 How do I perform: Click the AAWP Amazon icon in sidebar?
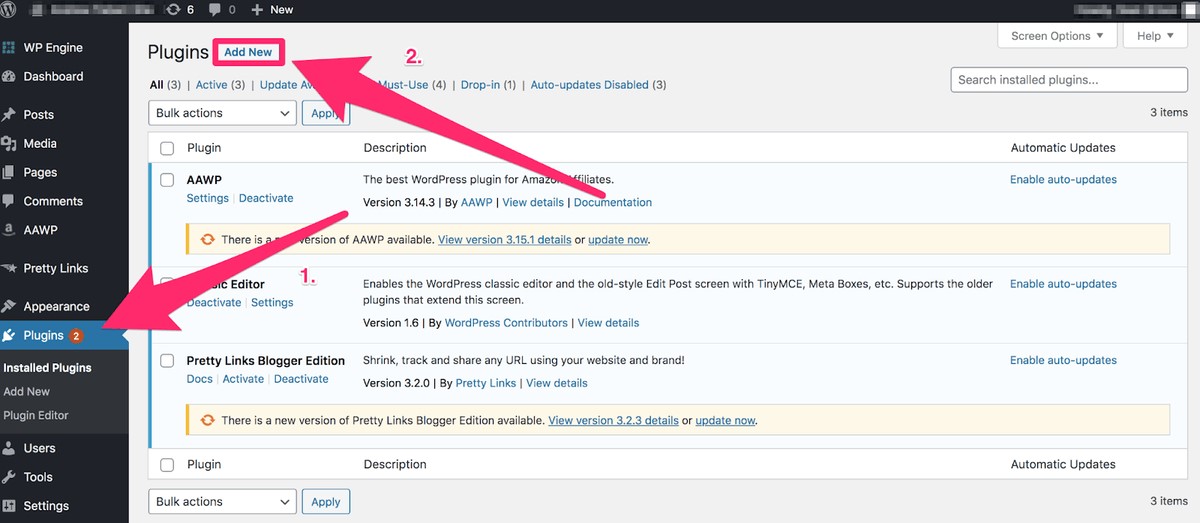(x=10, y=230)
